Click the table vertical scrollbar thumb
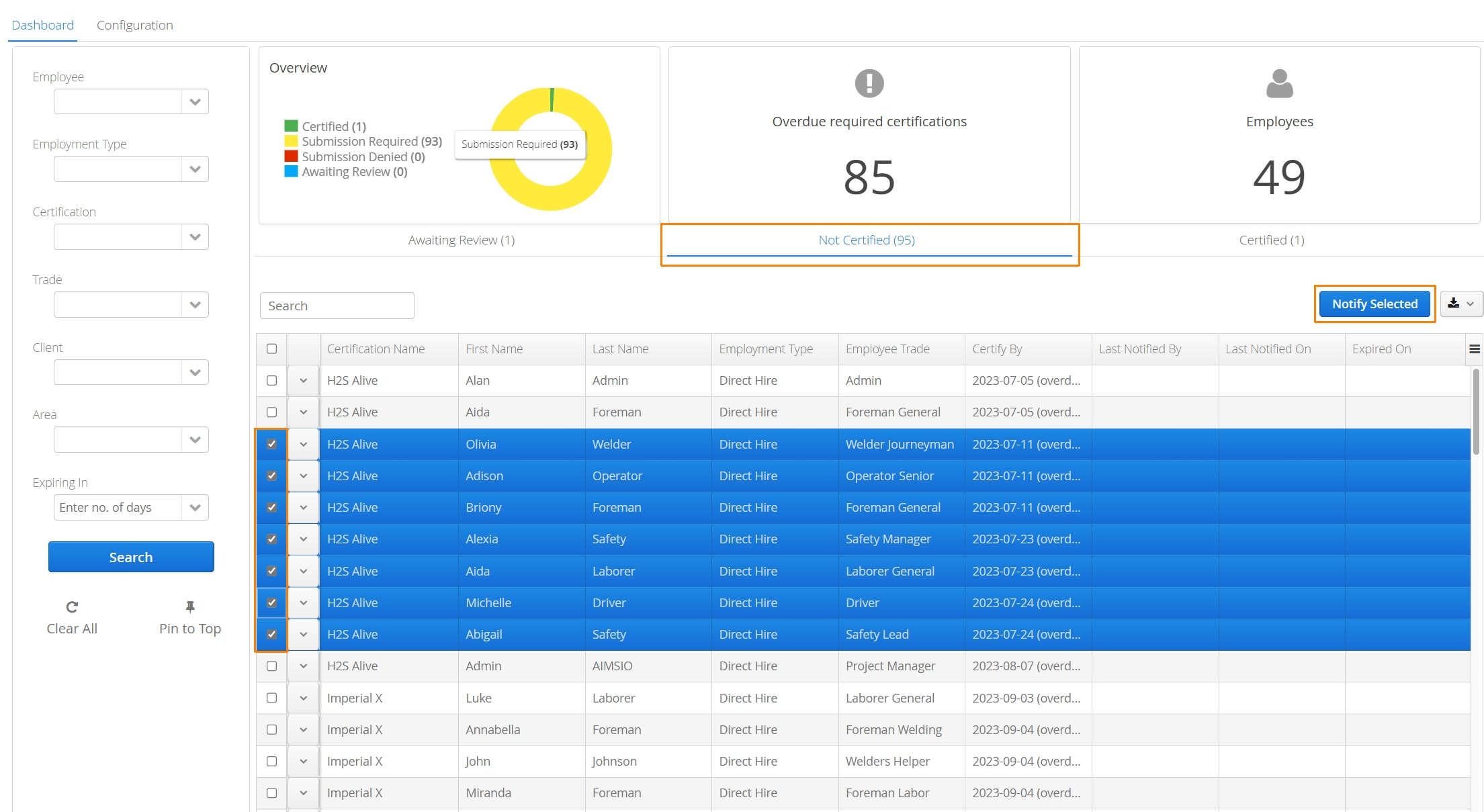The height and width of the screenshot is (812, 1484). [x=1476, y=411]
